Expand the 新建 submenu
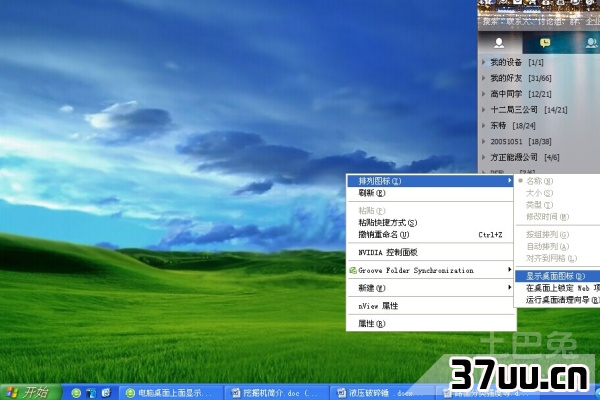The image size is (600, 400). coord(430,288)
